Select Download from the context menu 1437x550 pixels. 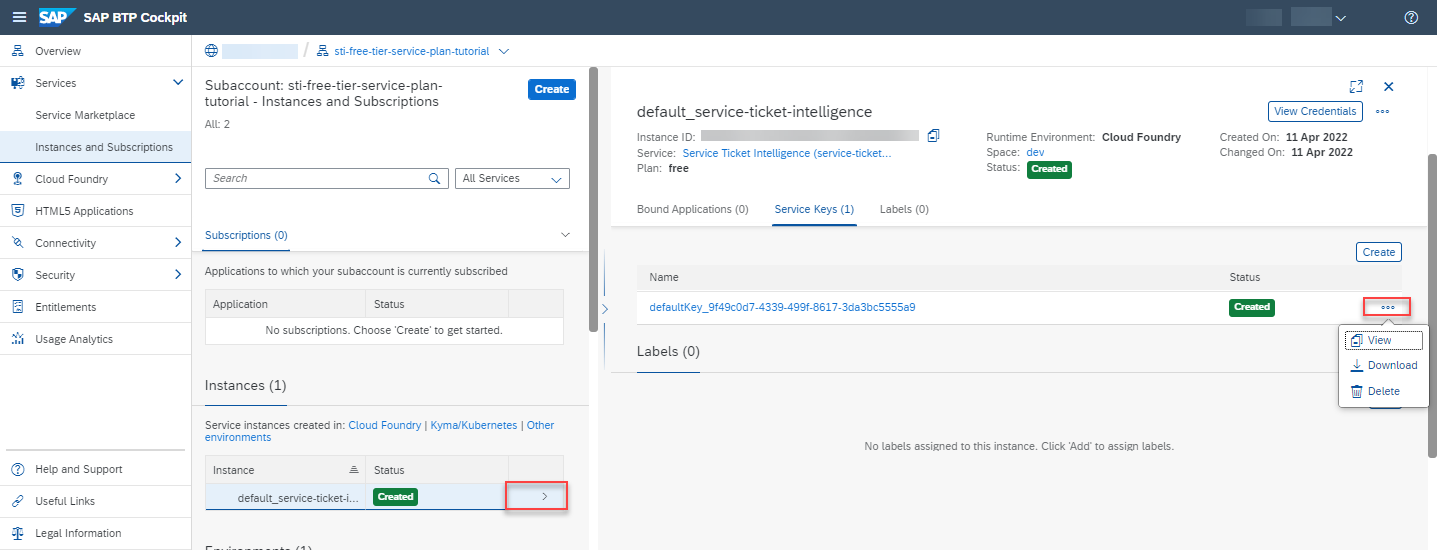coord(1383,366)
